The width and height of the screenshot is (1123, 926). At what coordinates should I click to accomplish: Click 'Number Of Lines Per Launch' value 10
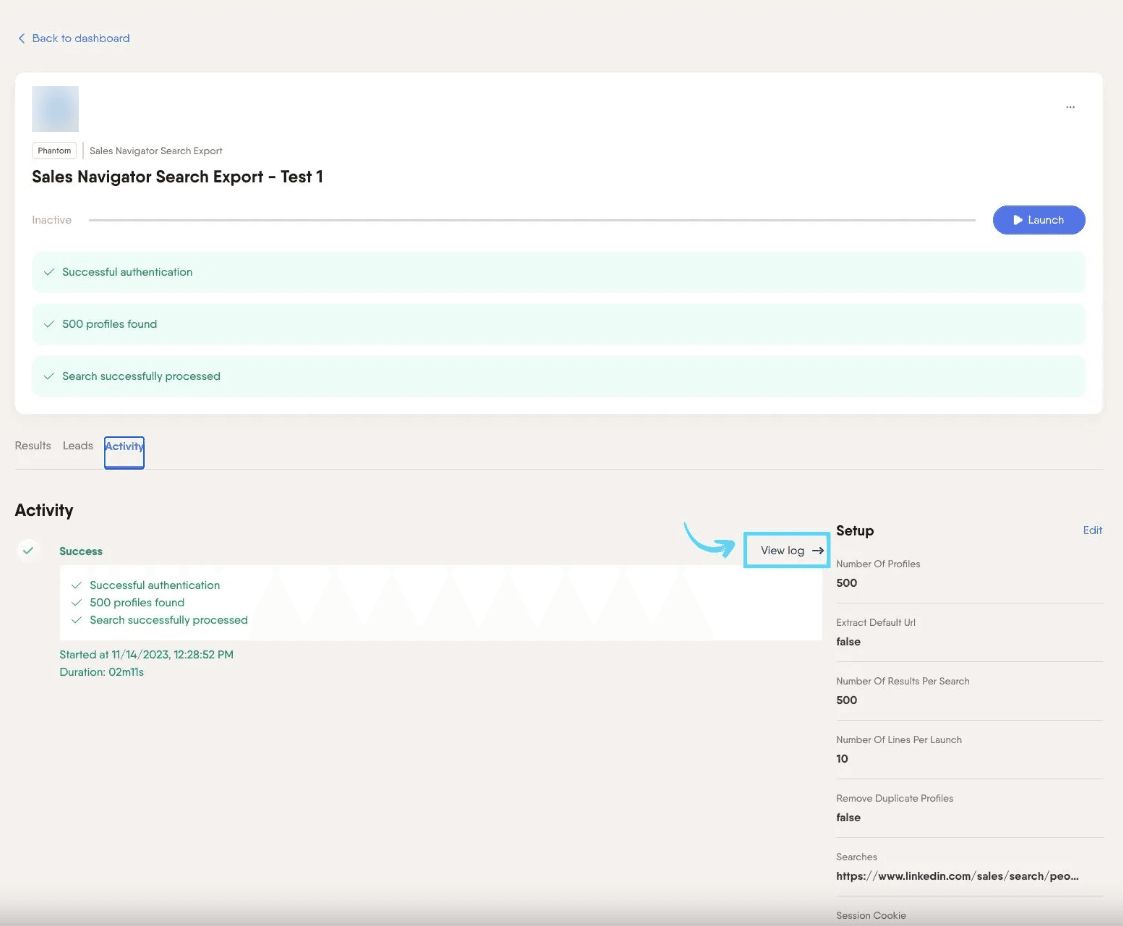[x=842, y=759]
